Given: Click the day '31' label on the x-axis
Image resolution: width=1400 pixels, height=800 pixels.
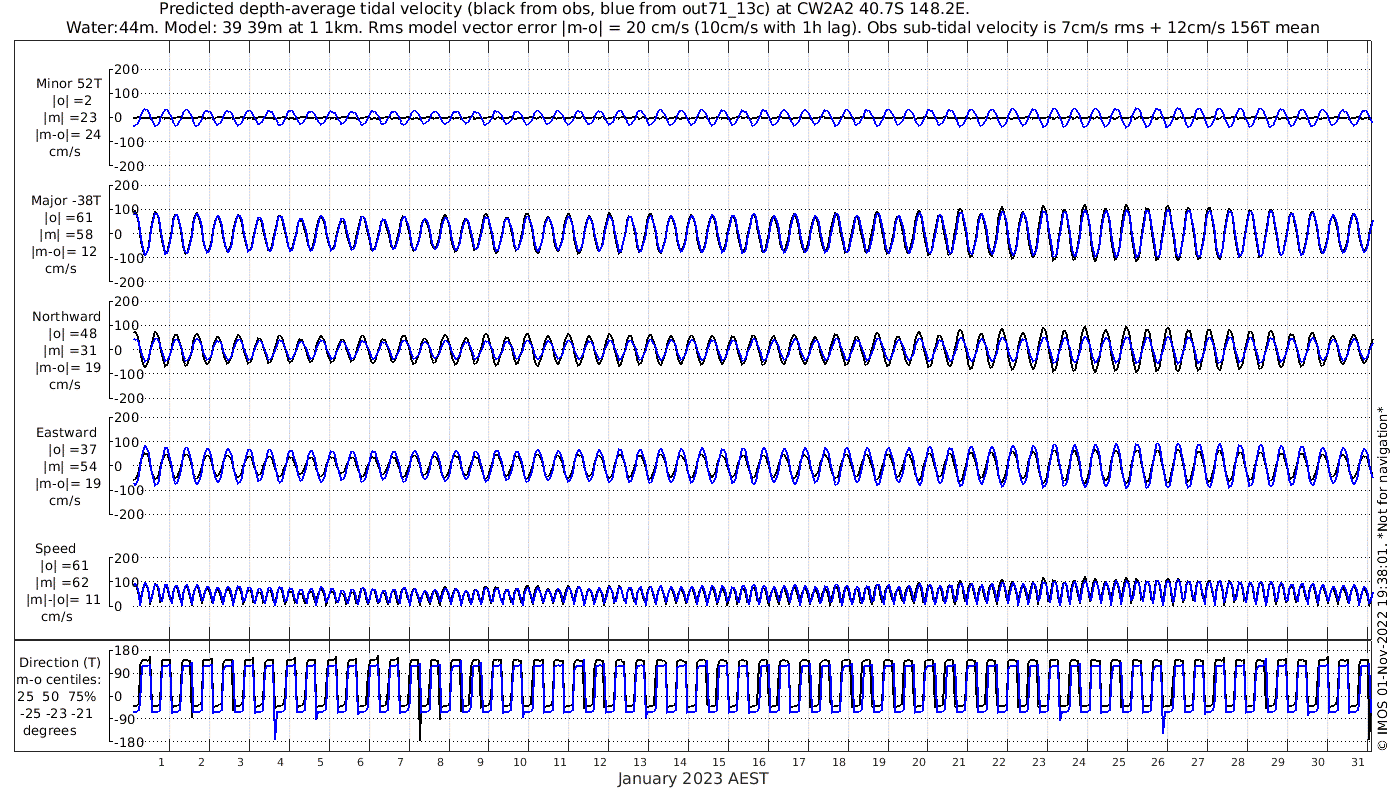Looking at the screenshot, I should pyautogui.click(x=1358, y=762).
